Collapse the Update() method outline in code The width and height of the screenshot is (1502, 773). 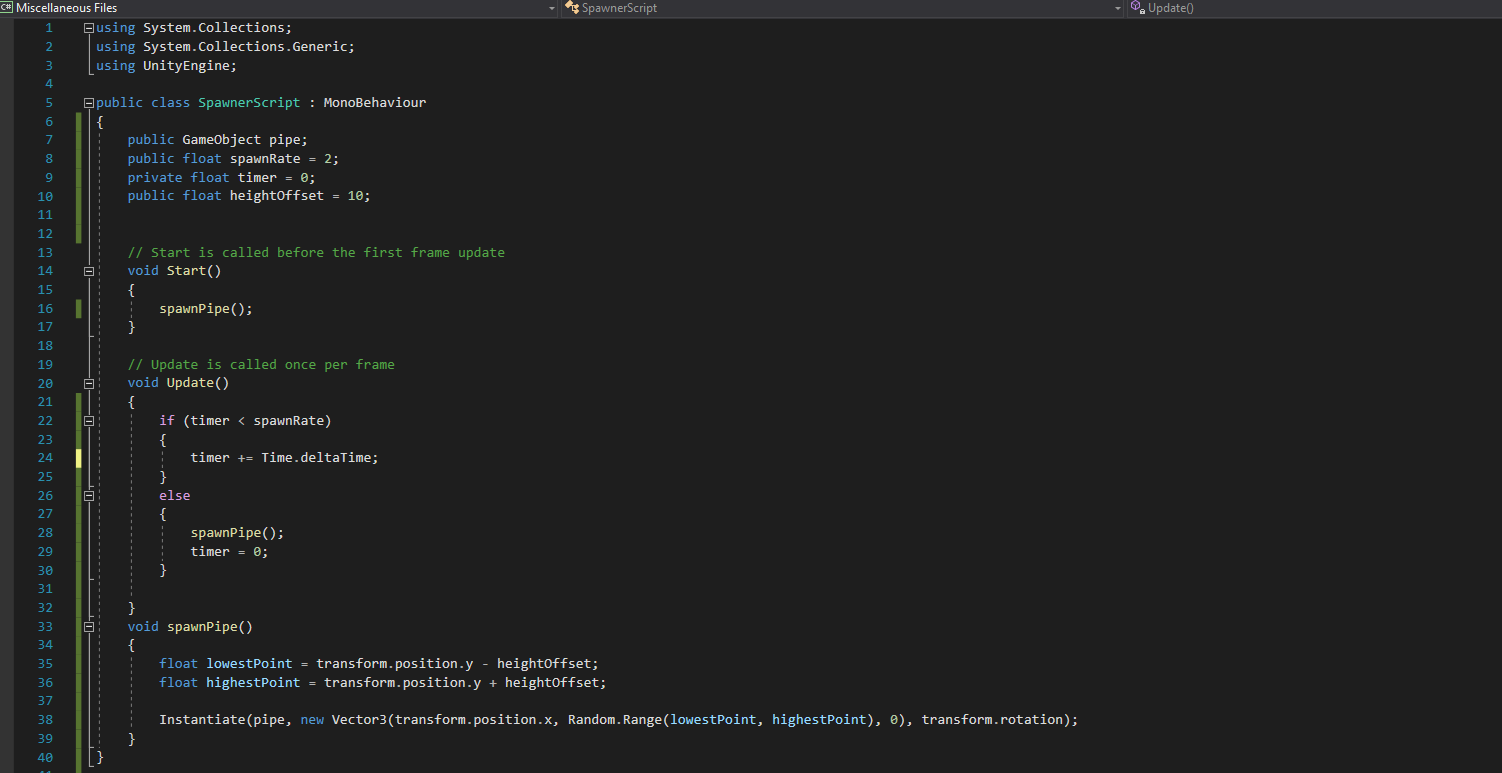pyautogui.click(x=89, y=383)
